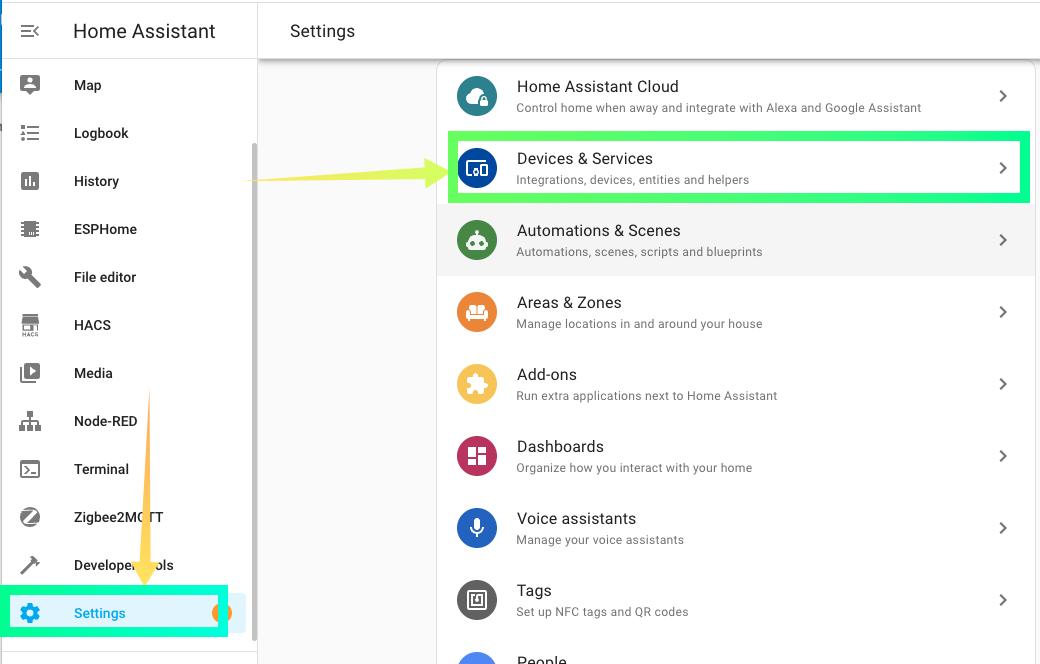Open Map from the sidebar

coord(126,85)
